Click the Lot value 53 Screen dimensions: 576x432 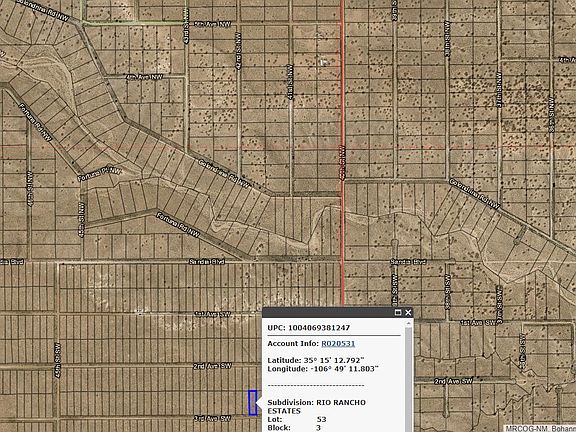pyautogui.click(x=321, y=419)
